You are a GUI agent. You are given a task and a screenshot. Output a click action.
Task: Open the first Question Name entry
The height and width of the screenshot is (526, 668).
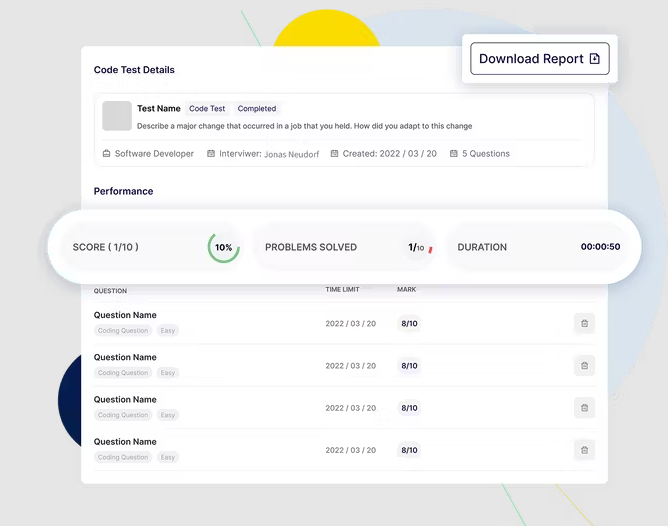coord(125,315)
